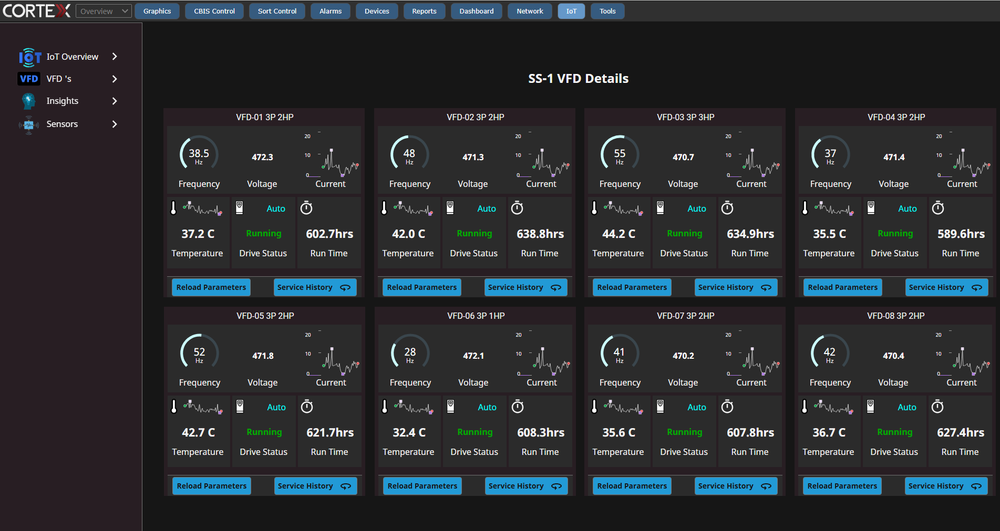The width and height of the screenshot is (1000, 531).
Task: Click the 42.7 C temperature value
Action: coord(198,432)
